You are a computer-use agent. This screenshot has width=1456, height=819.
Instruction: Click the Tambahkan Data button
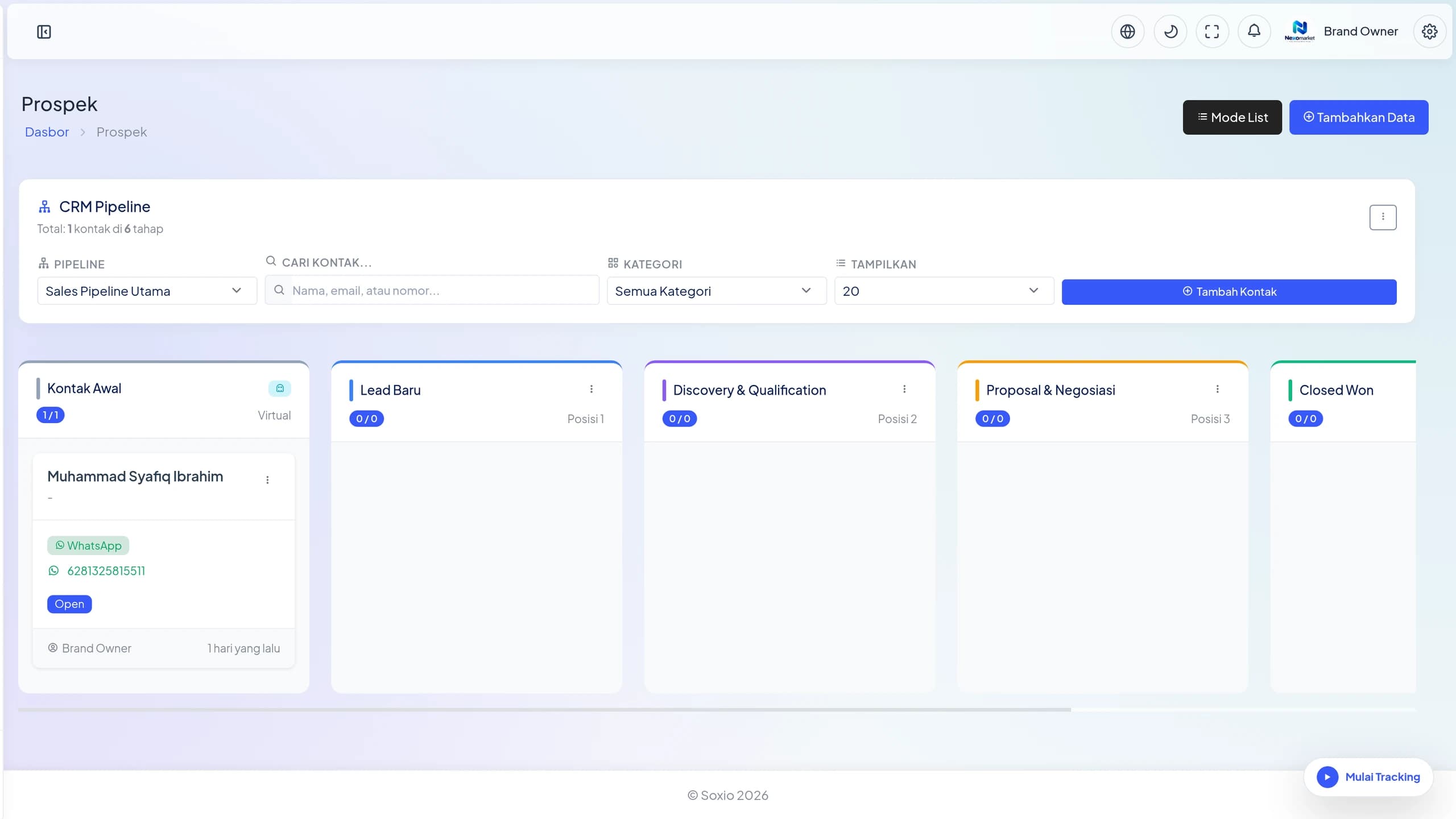pos(1358,117)
